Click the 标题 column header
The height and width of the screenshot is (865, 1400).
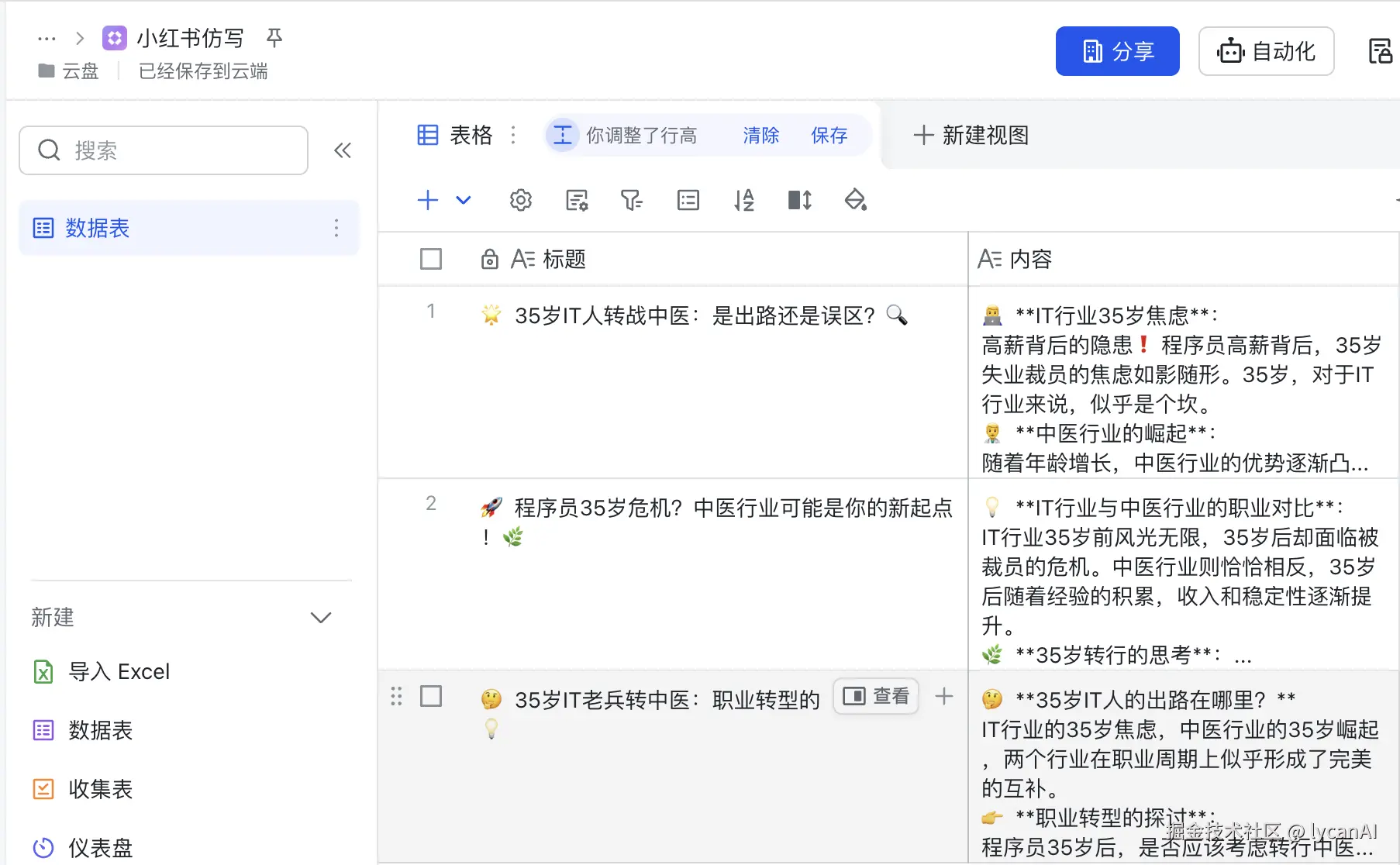click(672, 259)
